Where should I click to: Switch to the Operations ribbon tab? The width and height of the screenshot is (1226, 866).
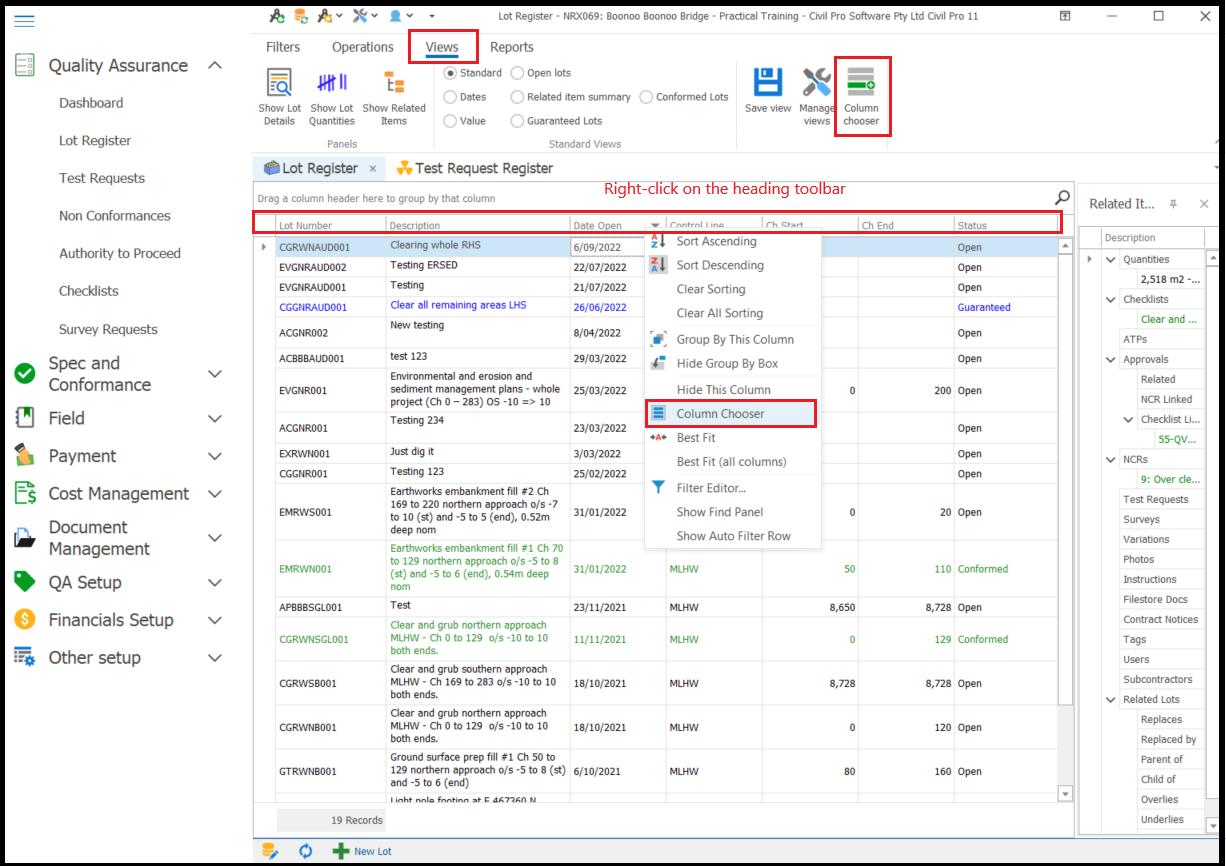[363, 47]
